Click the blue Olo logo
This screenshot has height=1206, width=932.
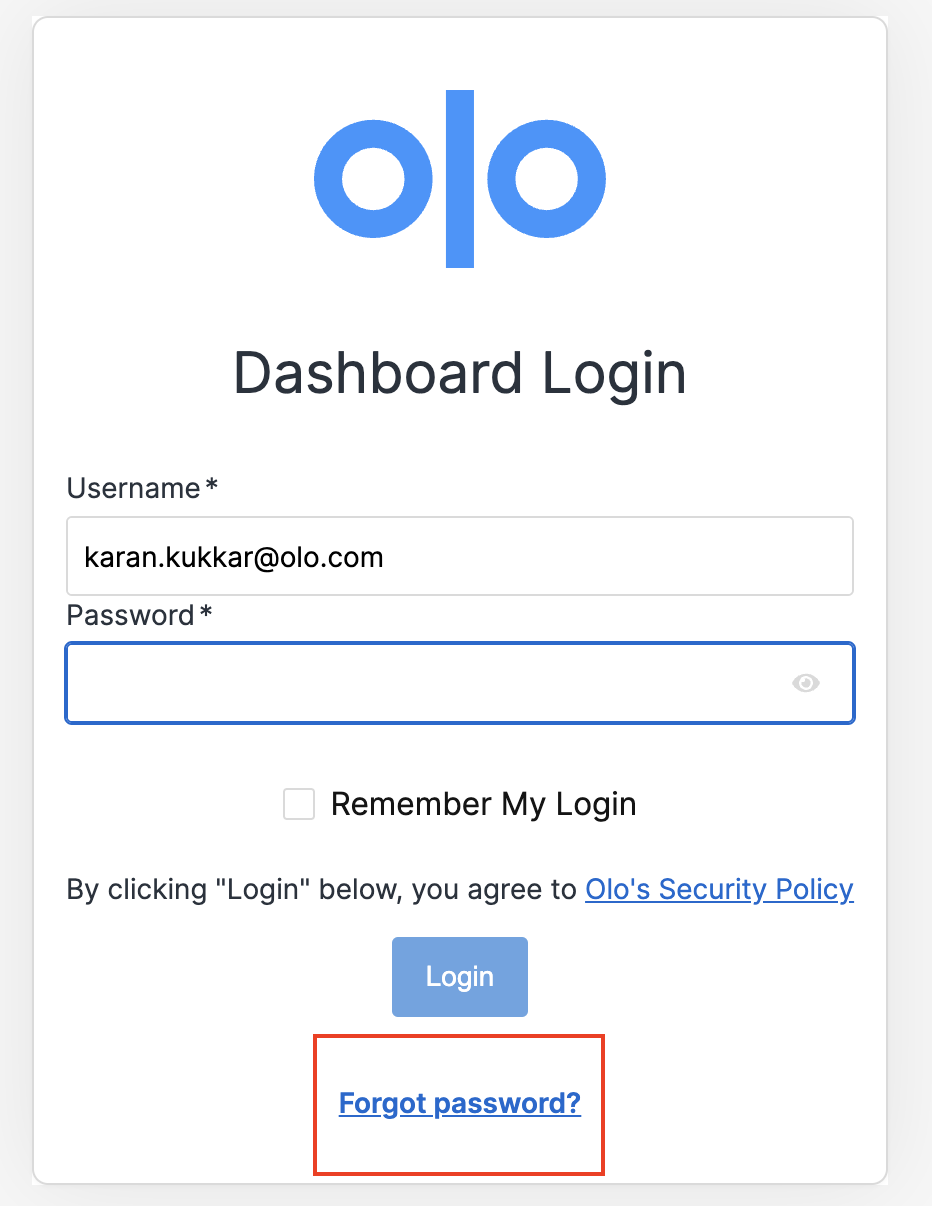coord(460,179)
